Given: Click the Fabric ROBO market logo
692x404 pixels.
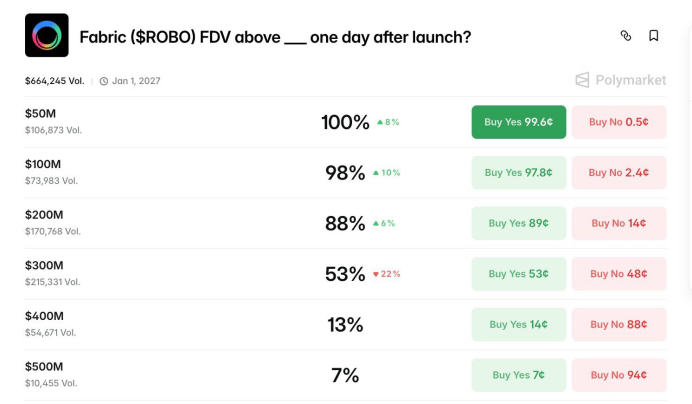Looking at the screenshot, I should coord(46,36).
